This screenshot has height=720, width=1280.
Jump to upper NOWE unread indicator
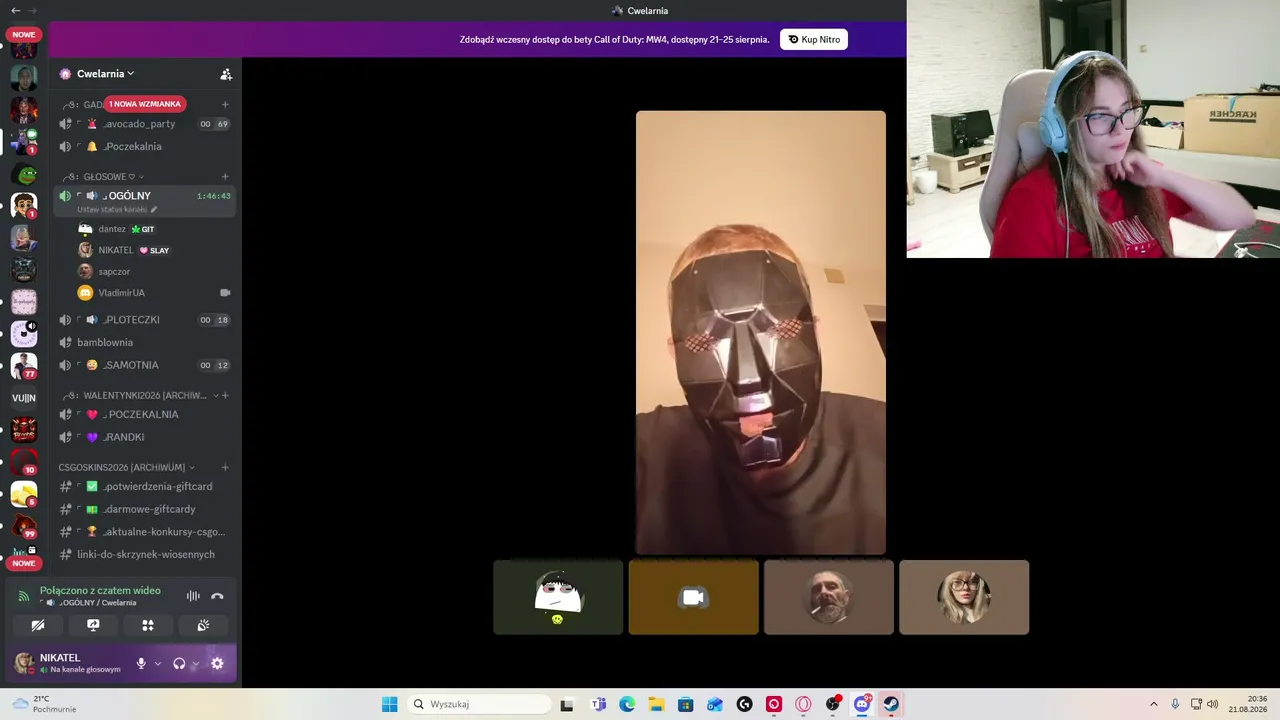coord(24,35)
